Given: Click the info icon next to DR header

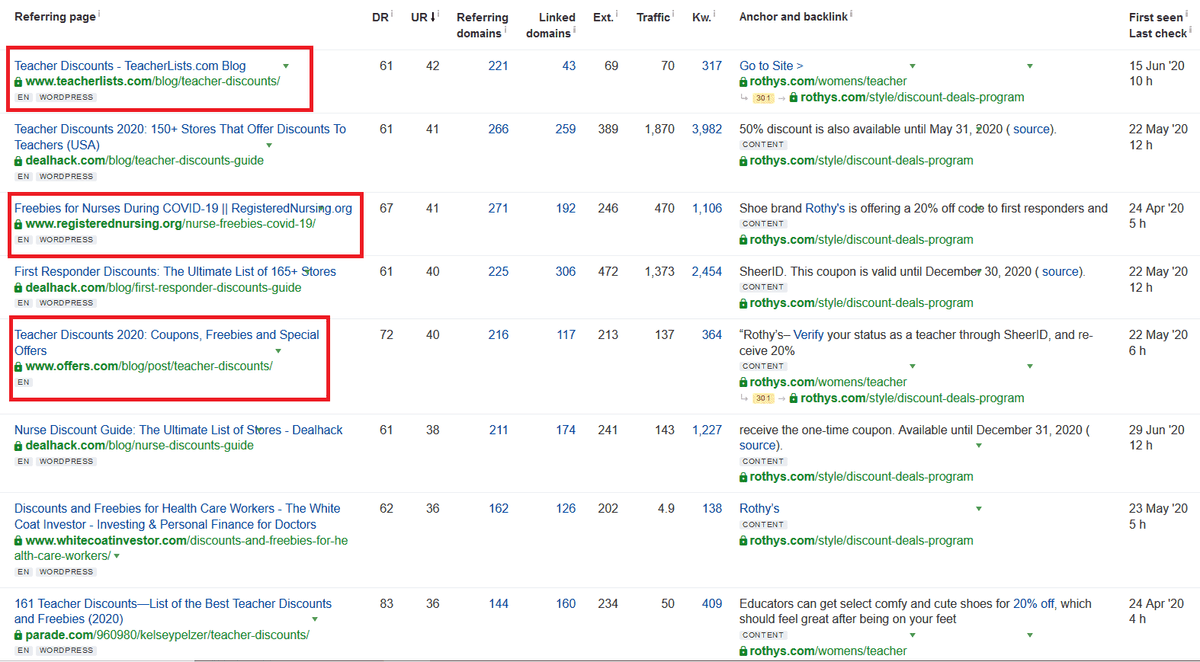Looking at the screenshot, I should click(391, 13).
